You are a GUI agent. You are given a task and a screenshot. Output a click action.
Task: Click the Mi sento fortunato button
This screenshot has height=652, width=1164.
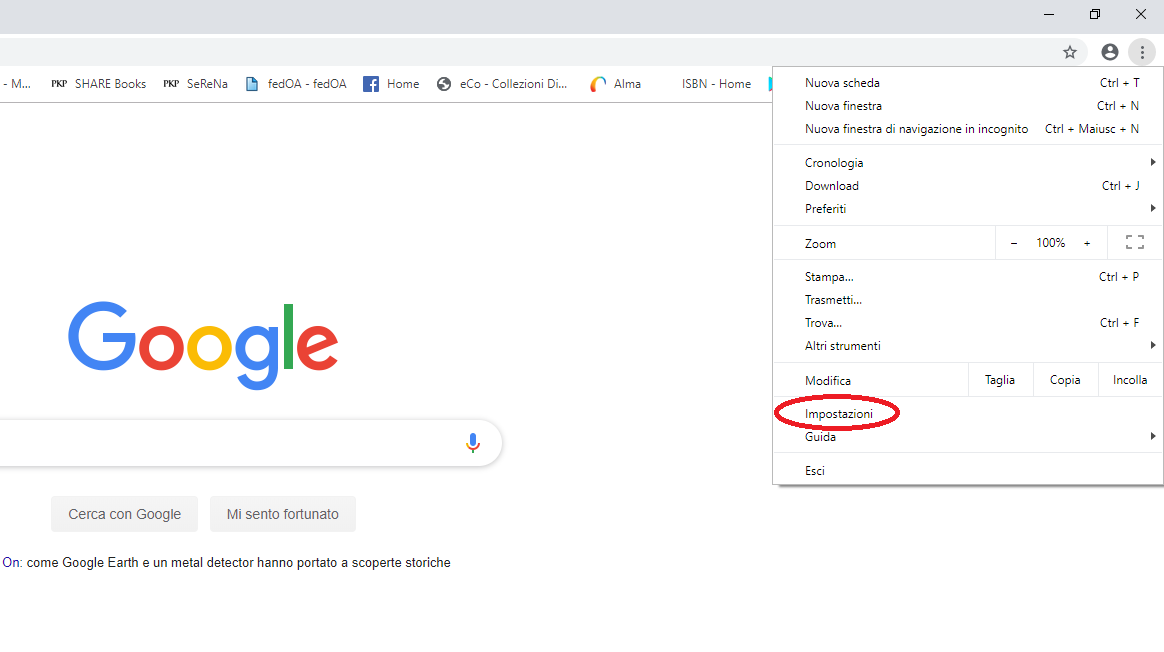click(x=283, y=514)
